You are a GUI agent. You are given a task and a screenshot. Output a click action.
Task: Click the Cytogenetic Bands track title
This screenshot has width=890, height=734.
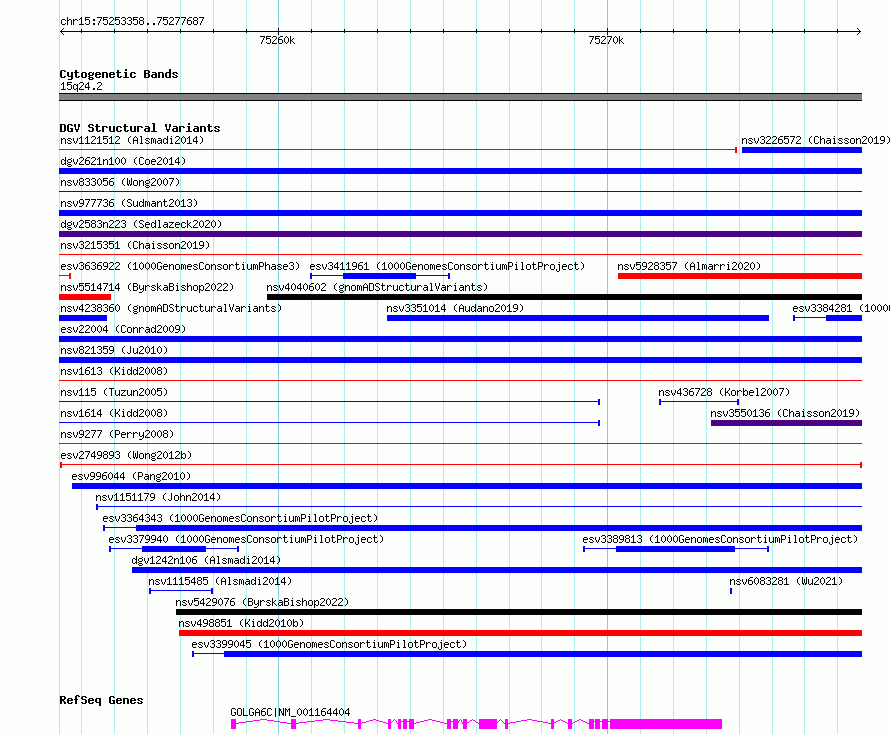tap(119, 74)
